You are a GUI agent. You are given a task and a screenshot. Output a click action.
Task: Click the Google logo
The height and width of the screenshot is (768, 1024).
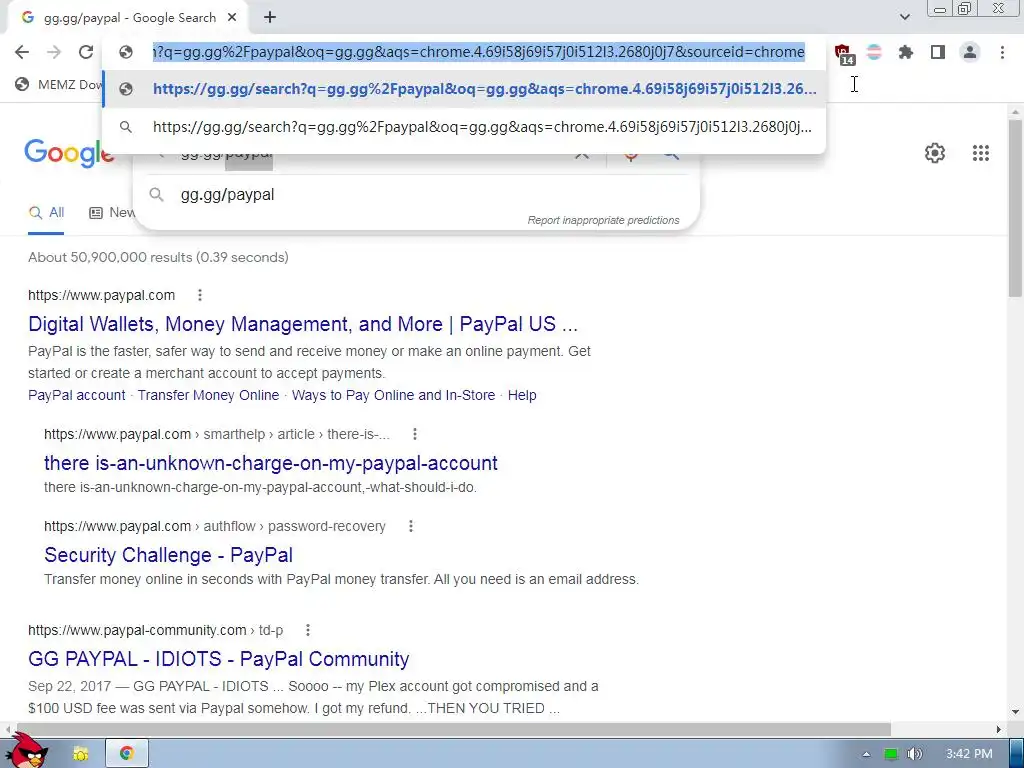(x=69, y=153)
